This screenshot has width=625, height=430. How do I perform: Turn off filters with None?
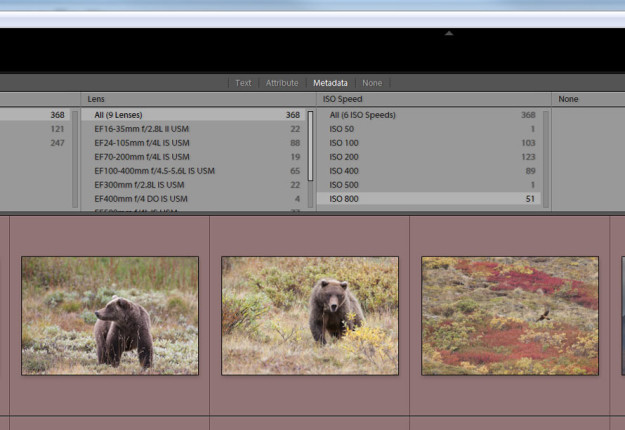(372, 83)
